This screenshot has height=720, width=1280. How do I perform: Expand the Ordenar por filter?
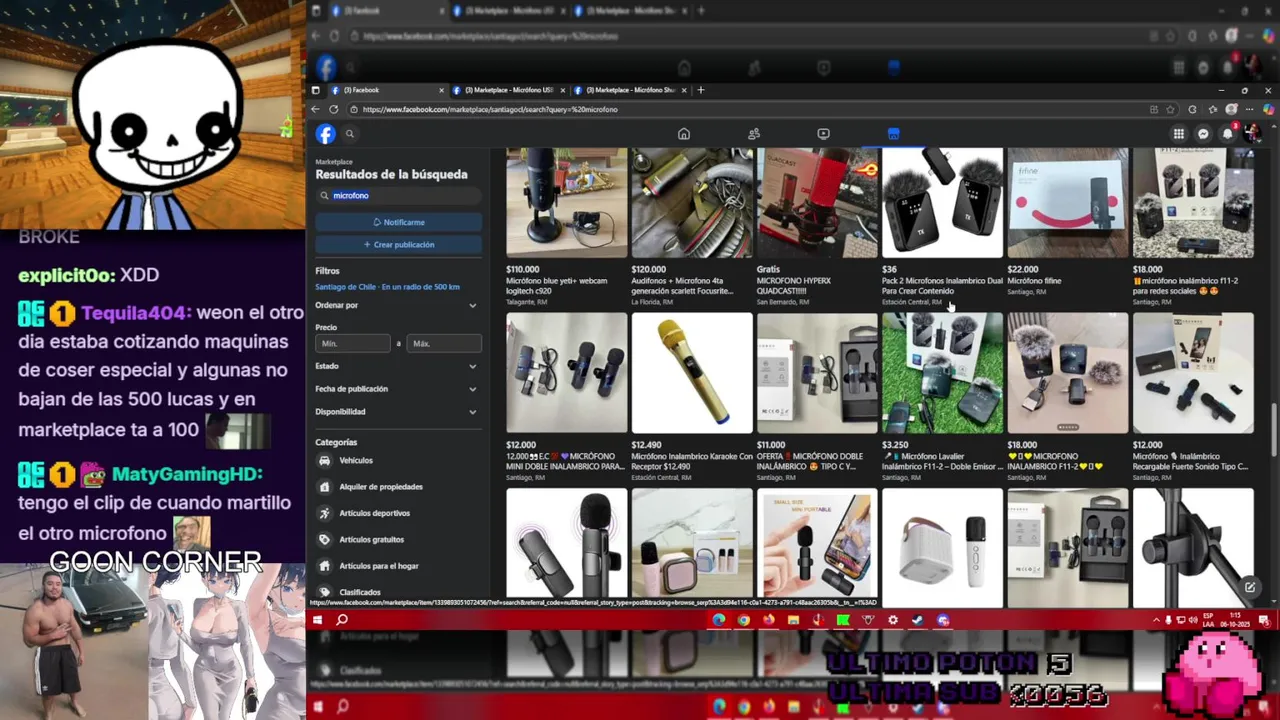pos(397,305)
